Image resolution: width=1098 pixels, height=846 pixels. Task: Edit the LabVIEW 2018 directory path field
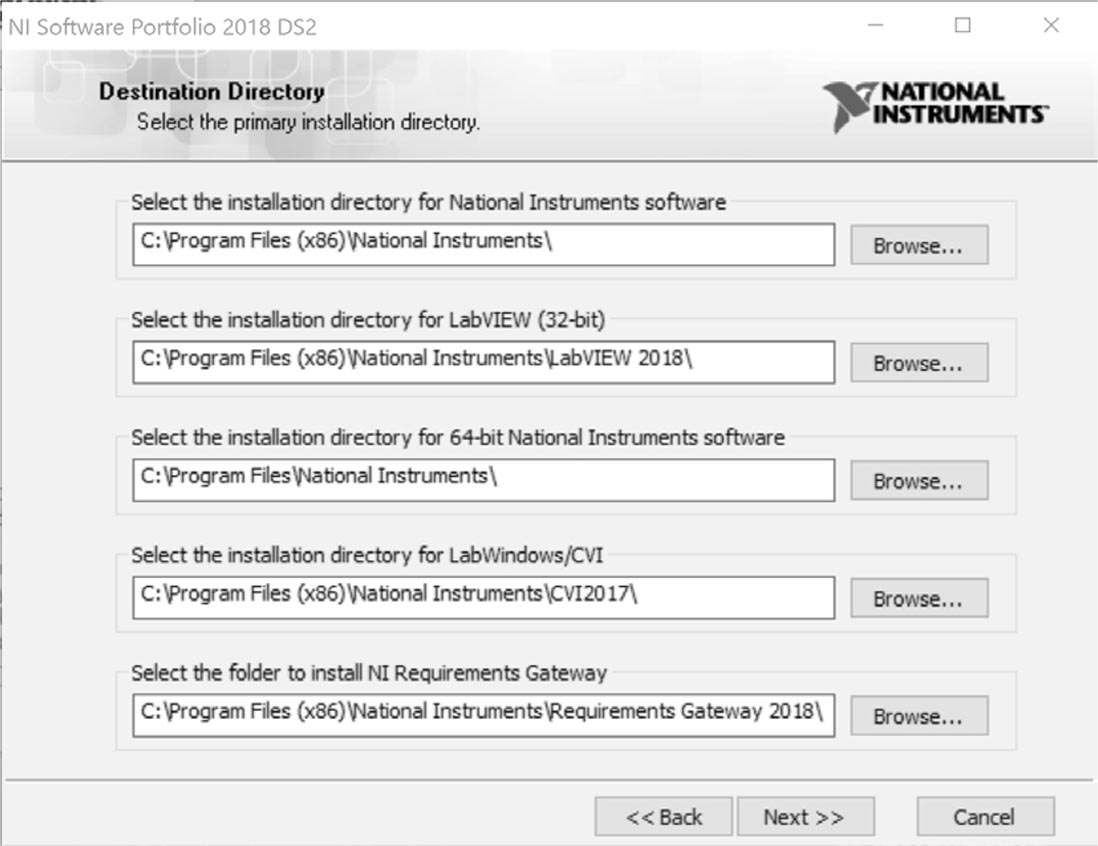[x=483, y=362]
